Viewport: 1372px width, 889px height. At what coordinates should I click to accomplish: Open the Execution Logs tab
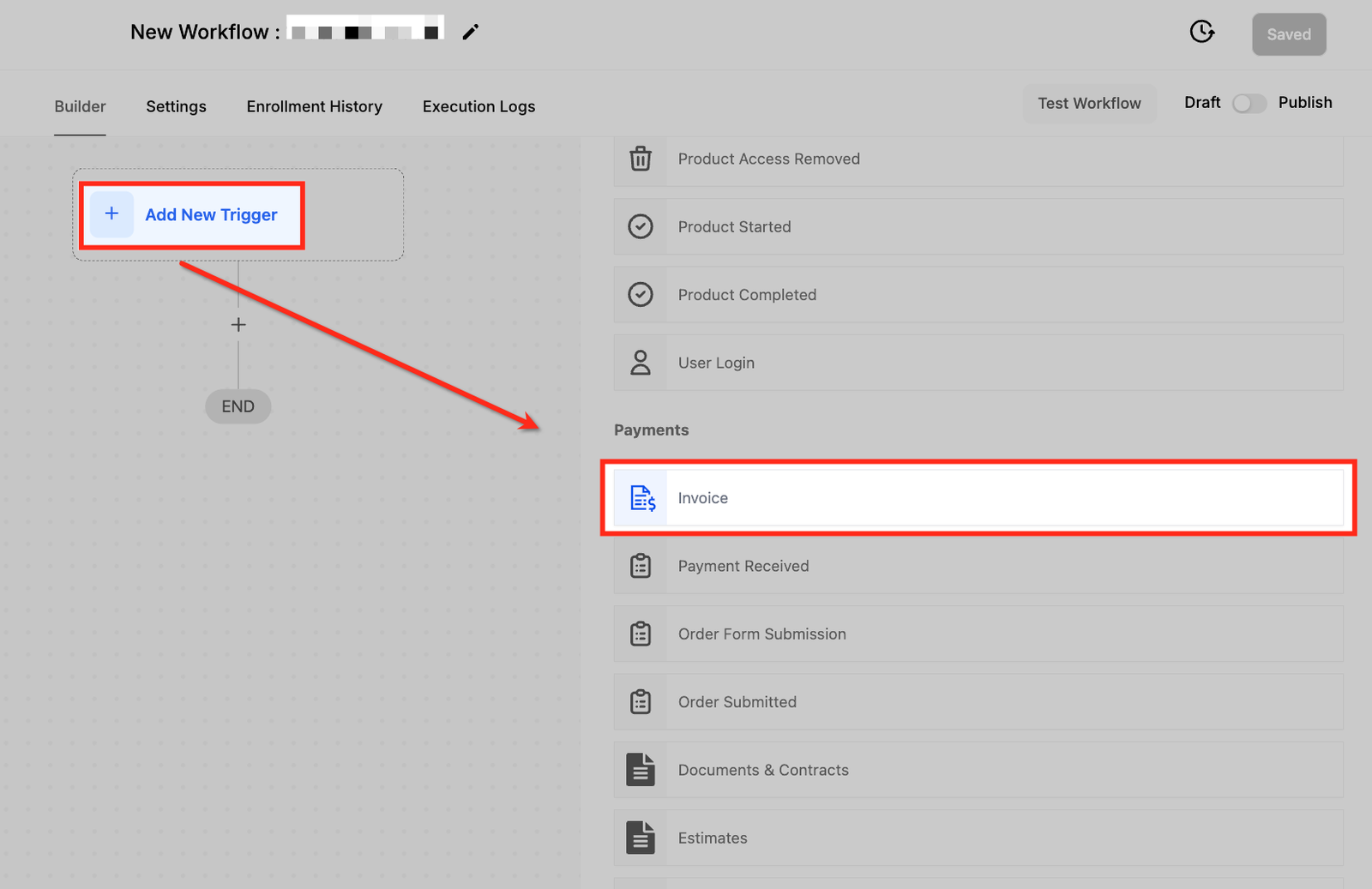[478, 106]
